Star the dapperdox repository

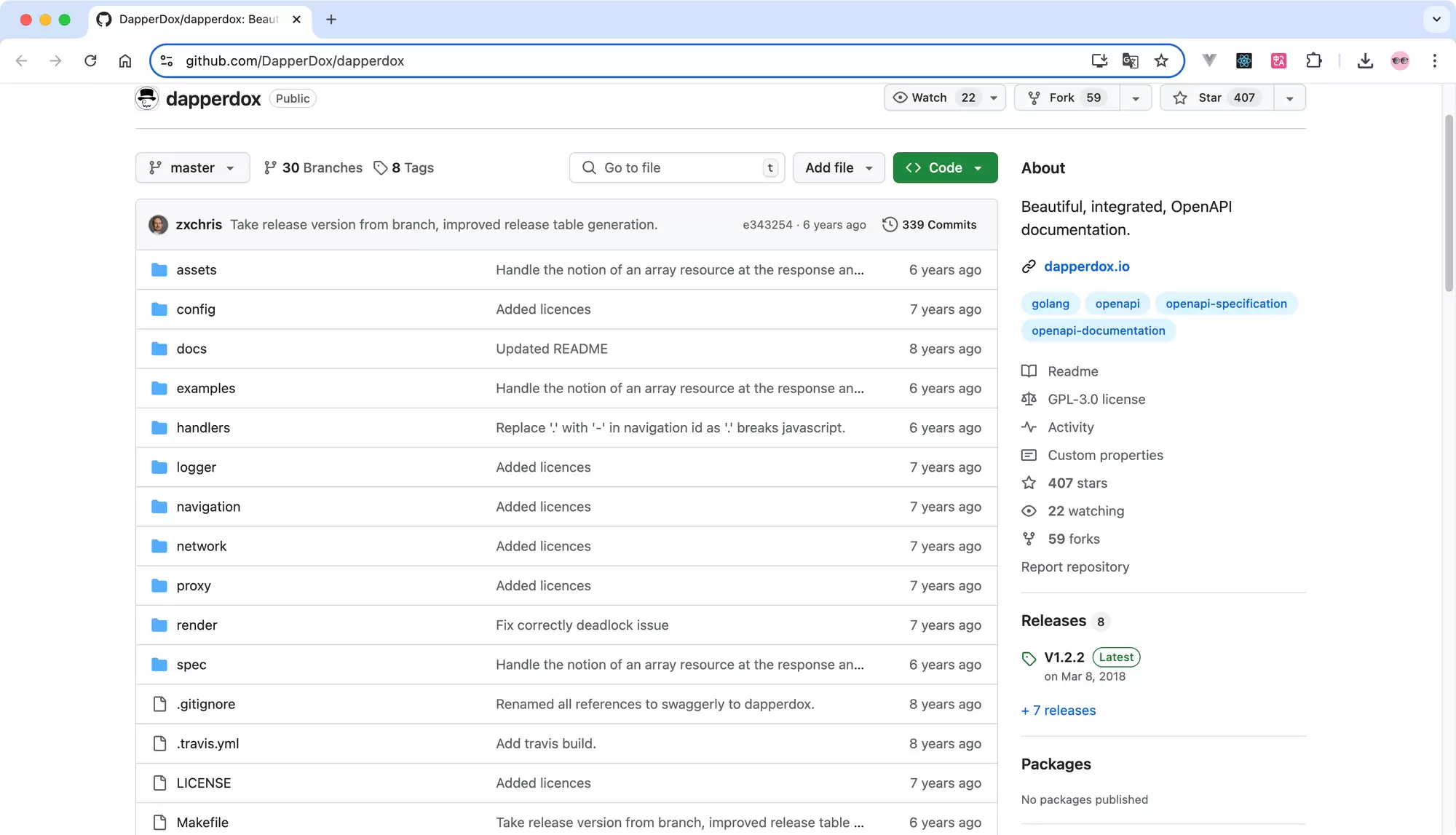[1216, 98]
